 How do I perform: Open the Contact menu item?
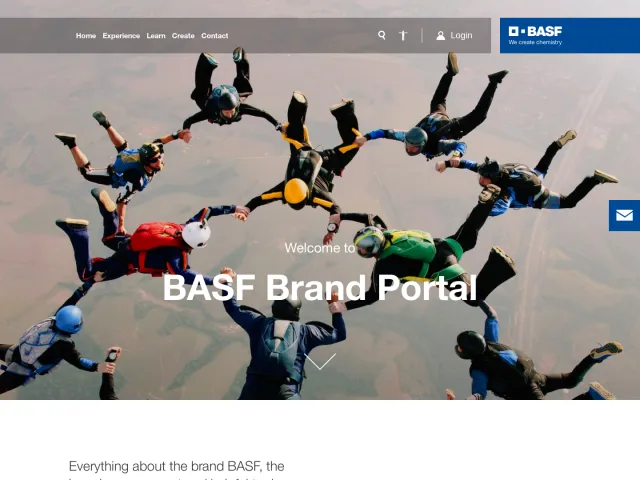[215, 36]
